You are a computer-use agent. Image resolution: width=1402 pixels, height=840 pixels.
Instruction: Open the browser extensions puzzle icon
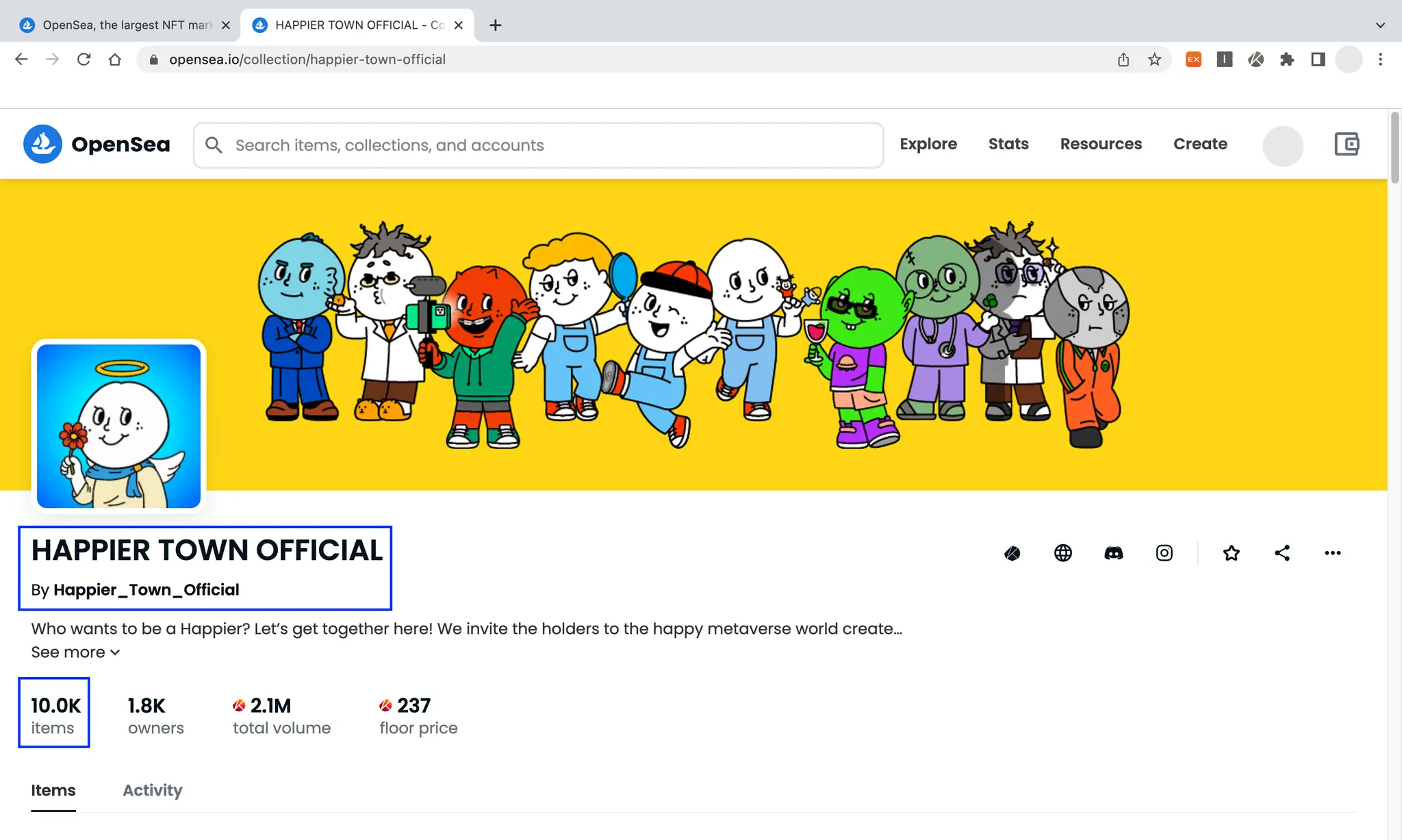pos(1286,60)
